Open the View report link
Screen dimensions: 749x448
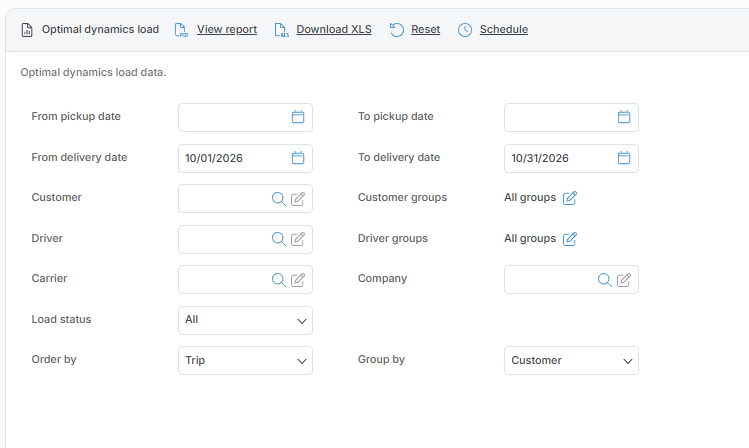[x=227, y=30]
